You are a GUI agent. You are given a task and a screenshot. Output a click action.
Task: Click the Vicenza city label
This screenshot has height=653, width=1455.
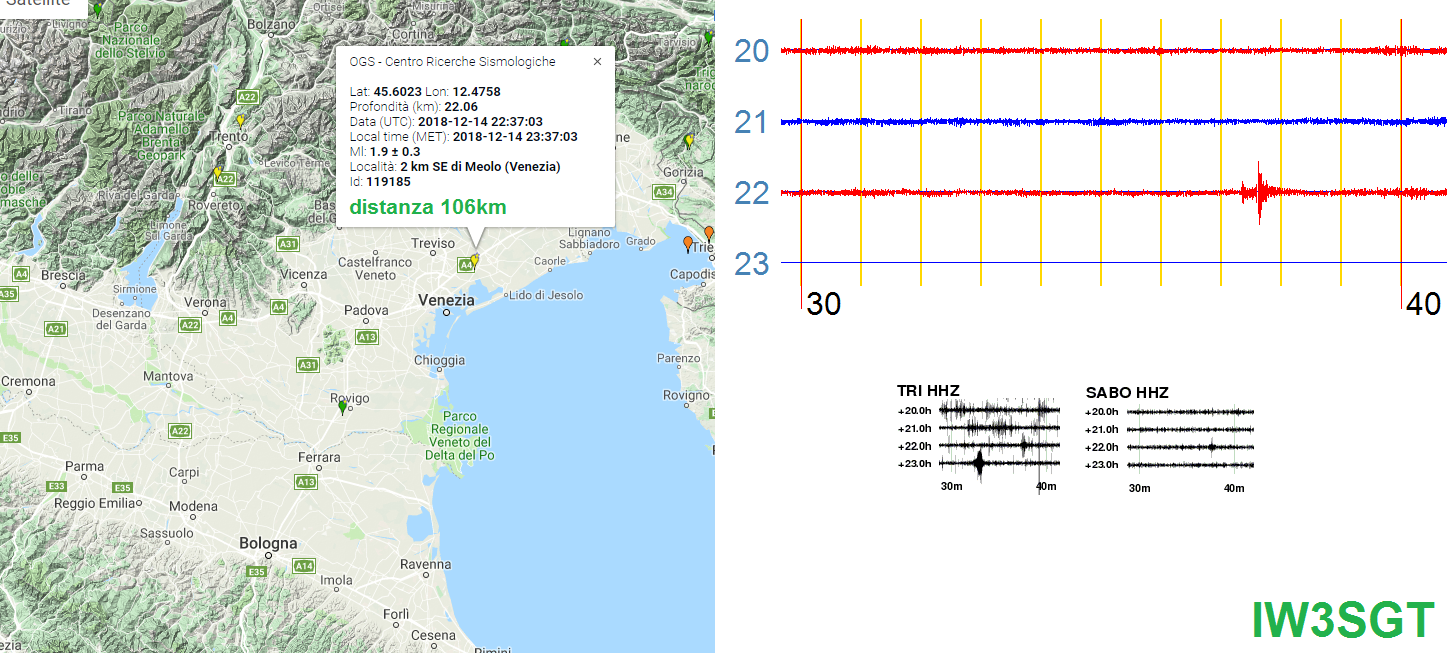304,273
